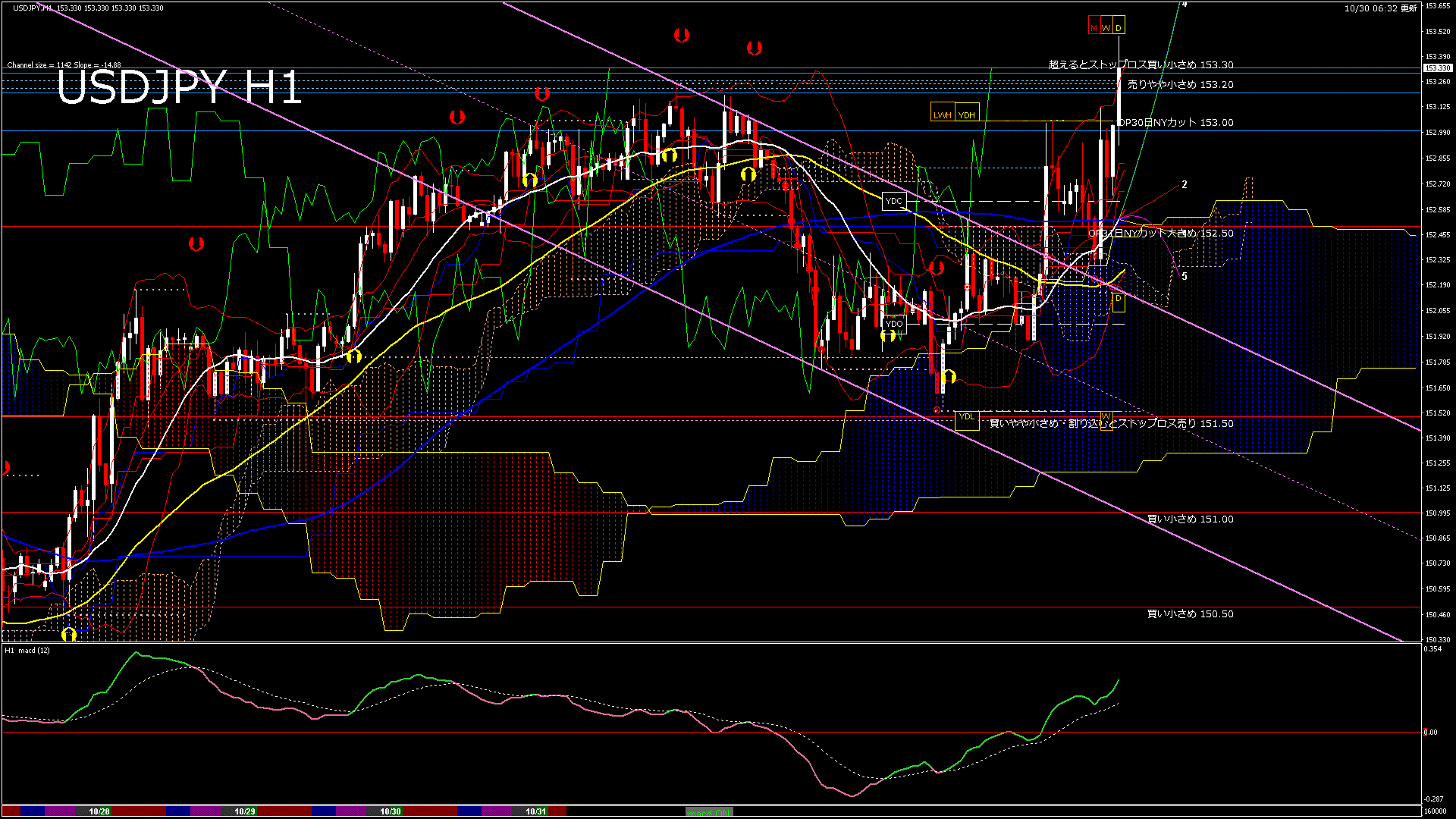Click the 153.330 current price tag
The height and width of the screenshot is (819, 1456).
point(1436,68)
